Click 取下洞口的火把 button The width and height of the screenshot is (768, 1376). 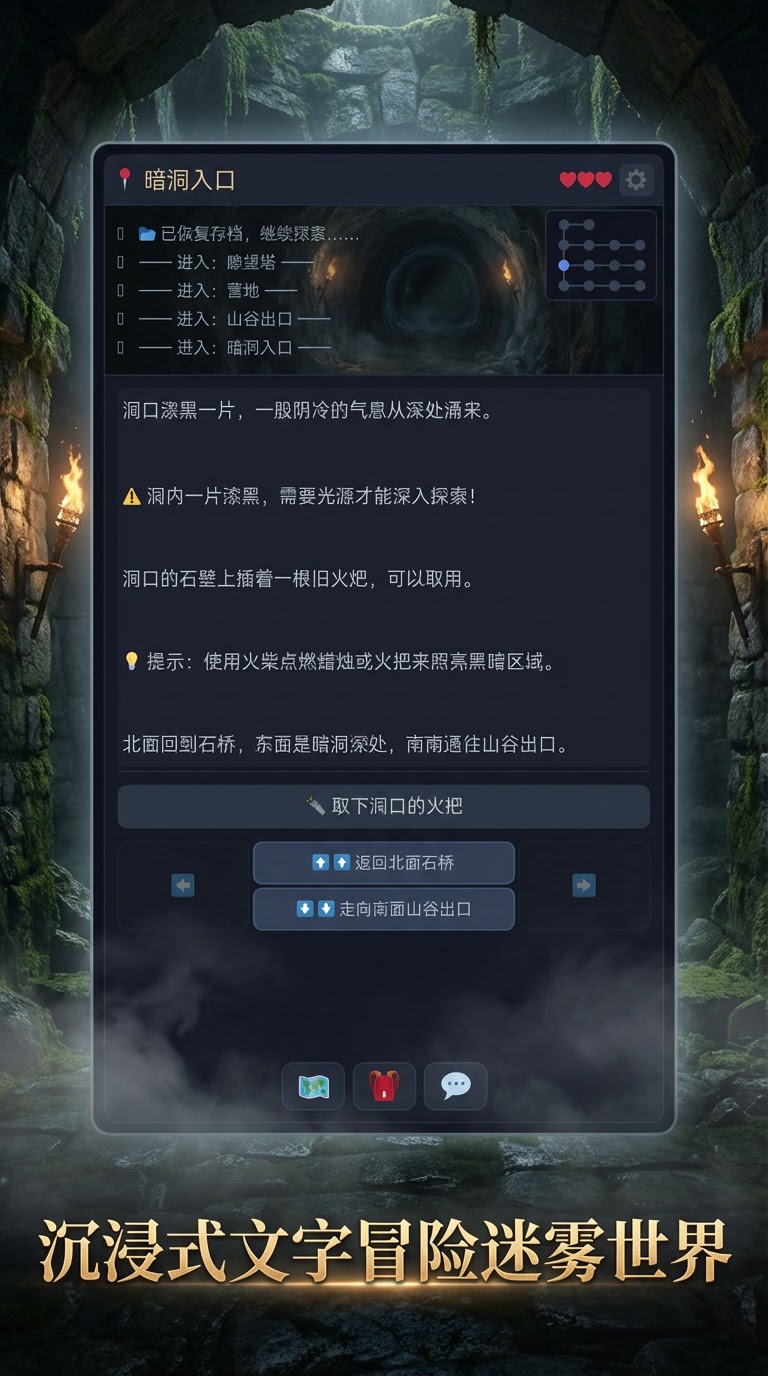(384, 806)
